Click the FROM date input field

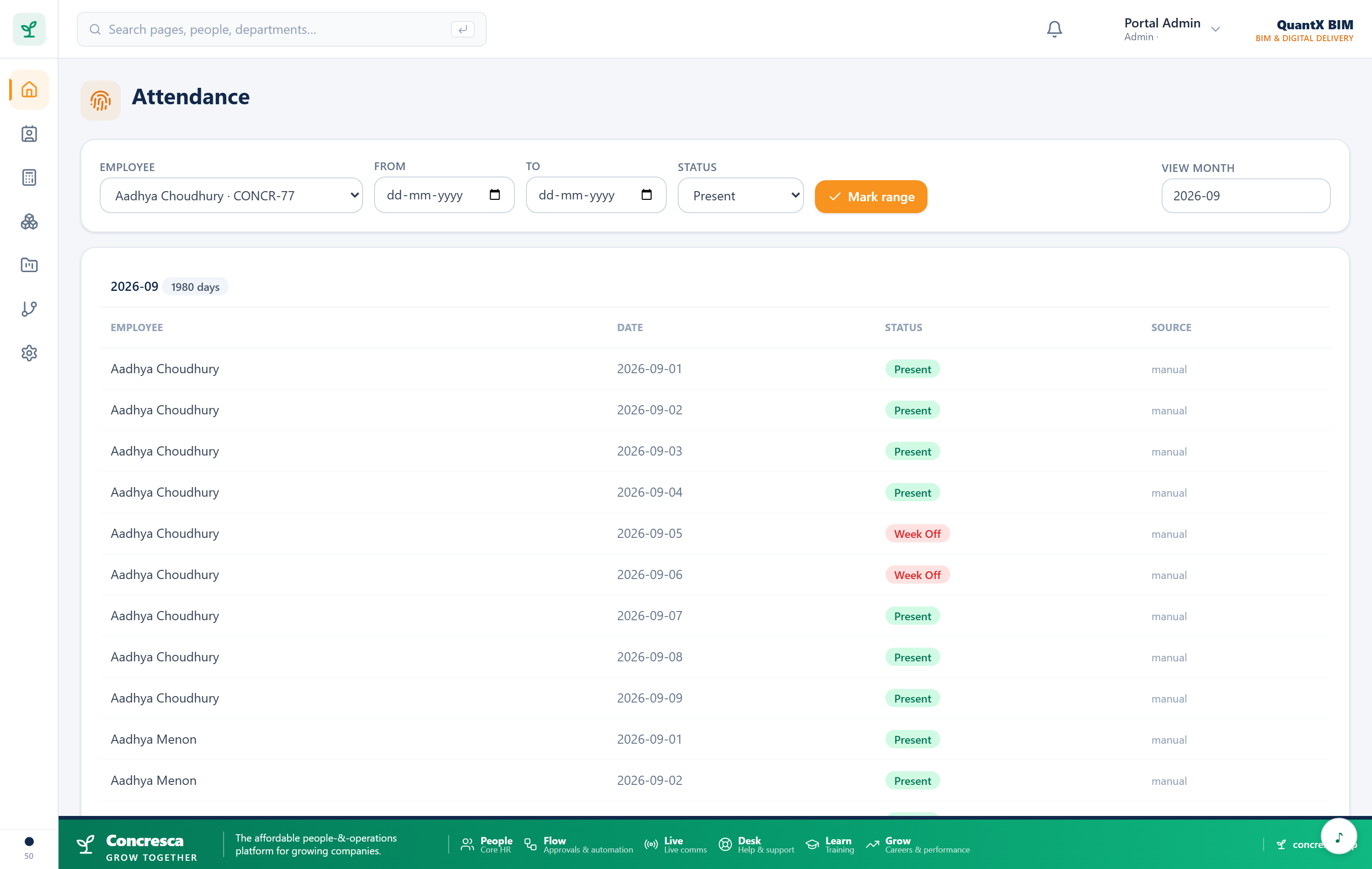444,195
